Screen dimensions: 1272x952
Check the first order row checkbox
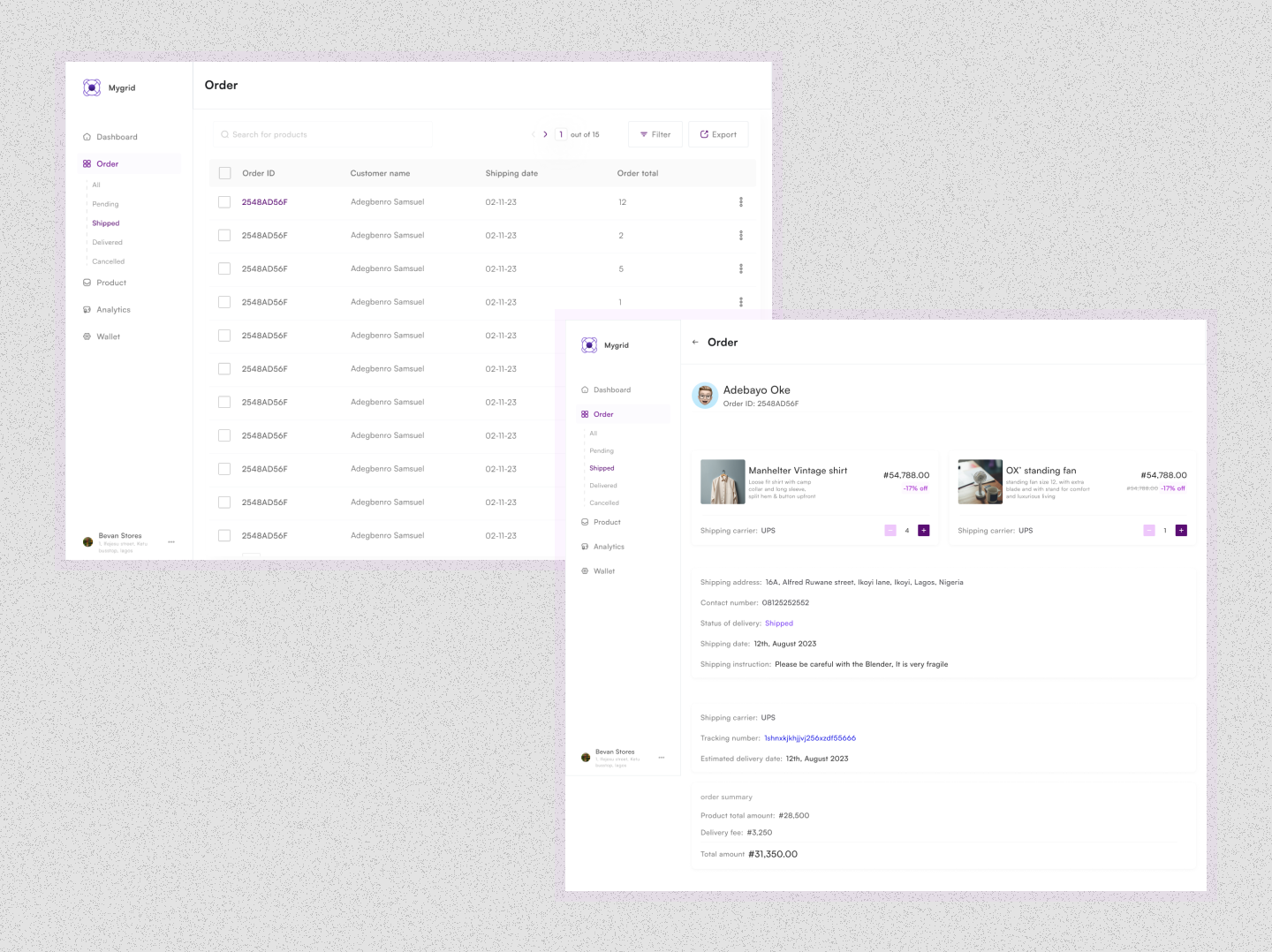[x=224, y=202]
